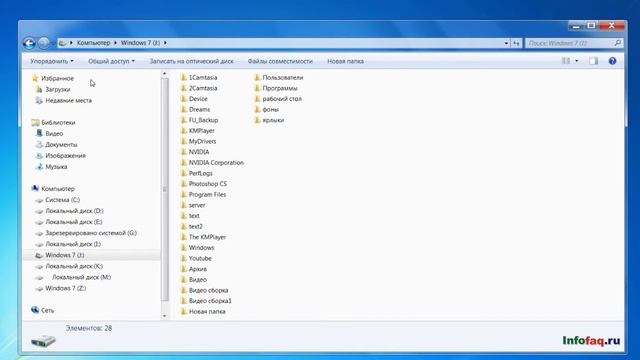Select Локальный диск (D:)

click(x=74, y=211)
